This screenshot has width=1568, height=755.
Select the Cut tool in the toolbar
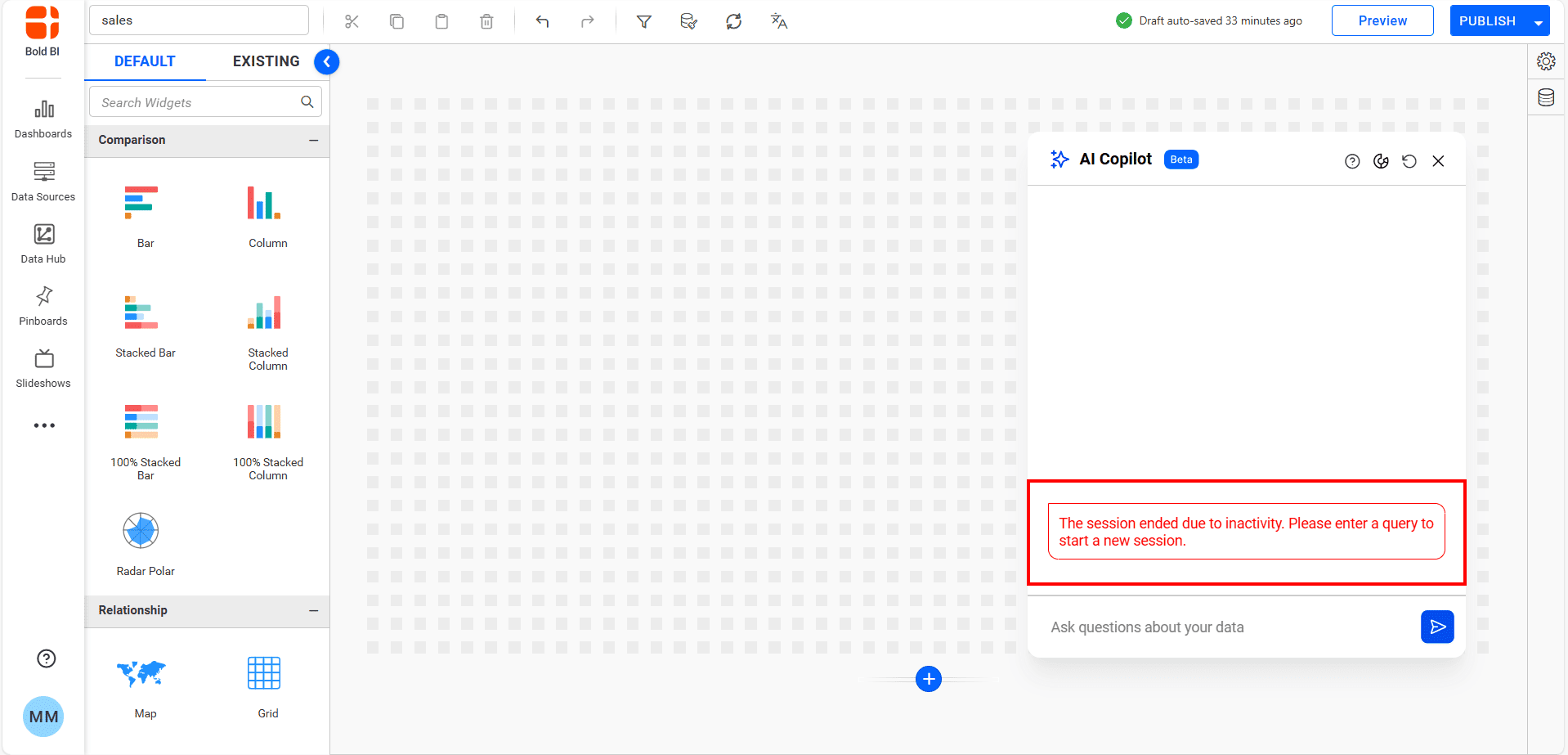[352, 21]
